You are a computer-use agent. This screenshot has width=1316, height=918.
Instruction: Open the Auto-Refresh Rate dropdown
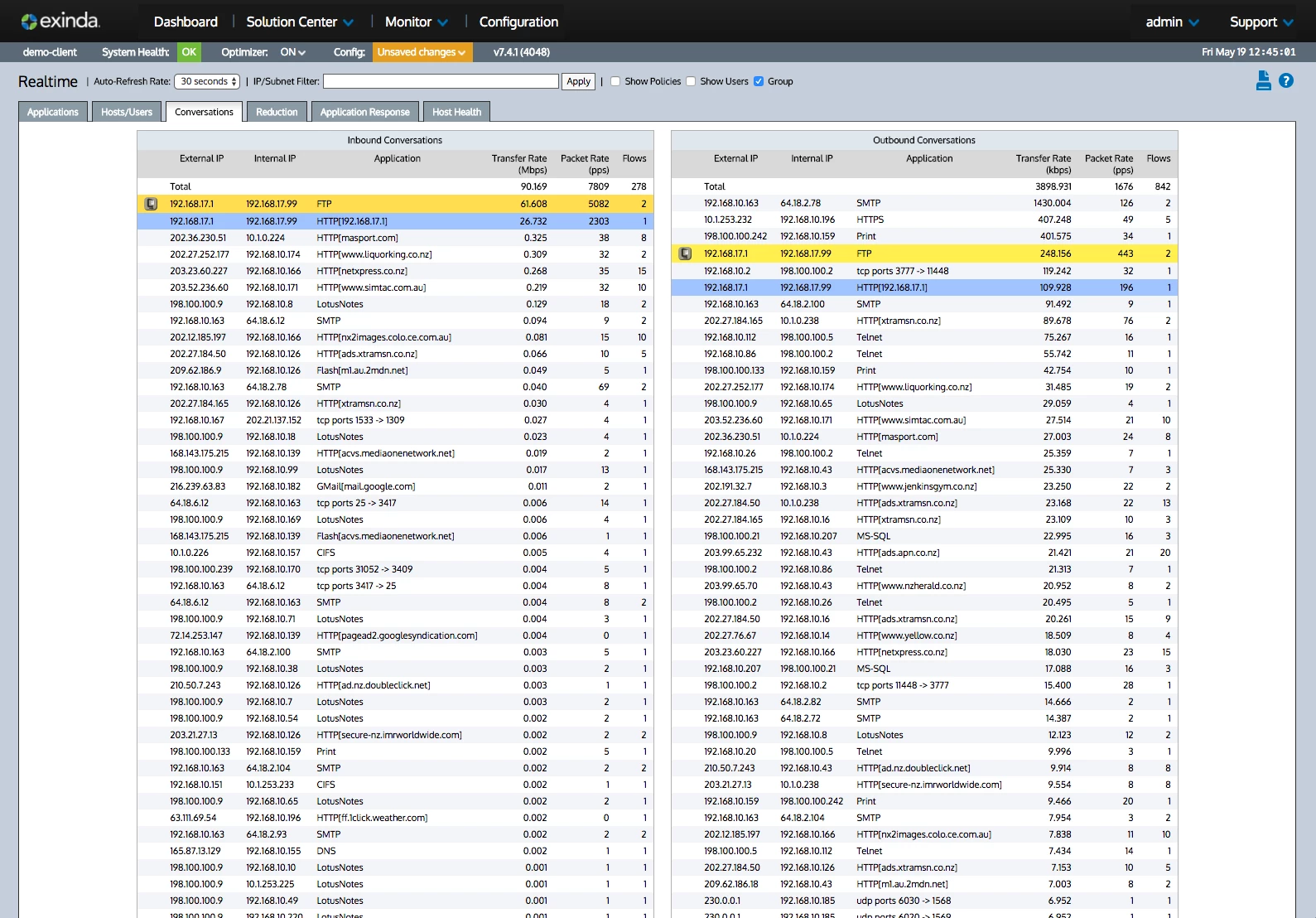point(209,81)
